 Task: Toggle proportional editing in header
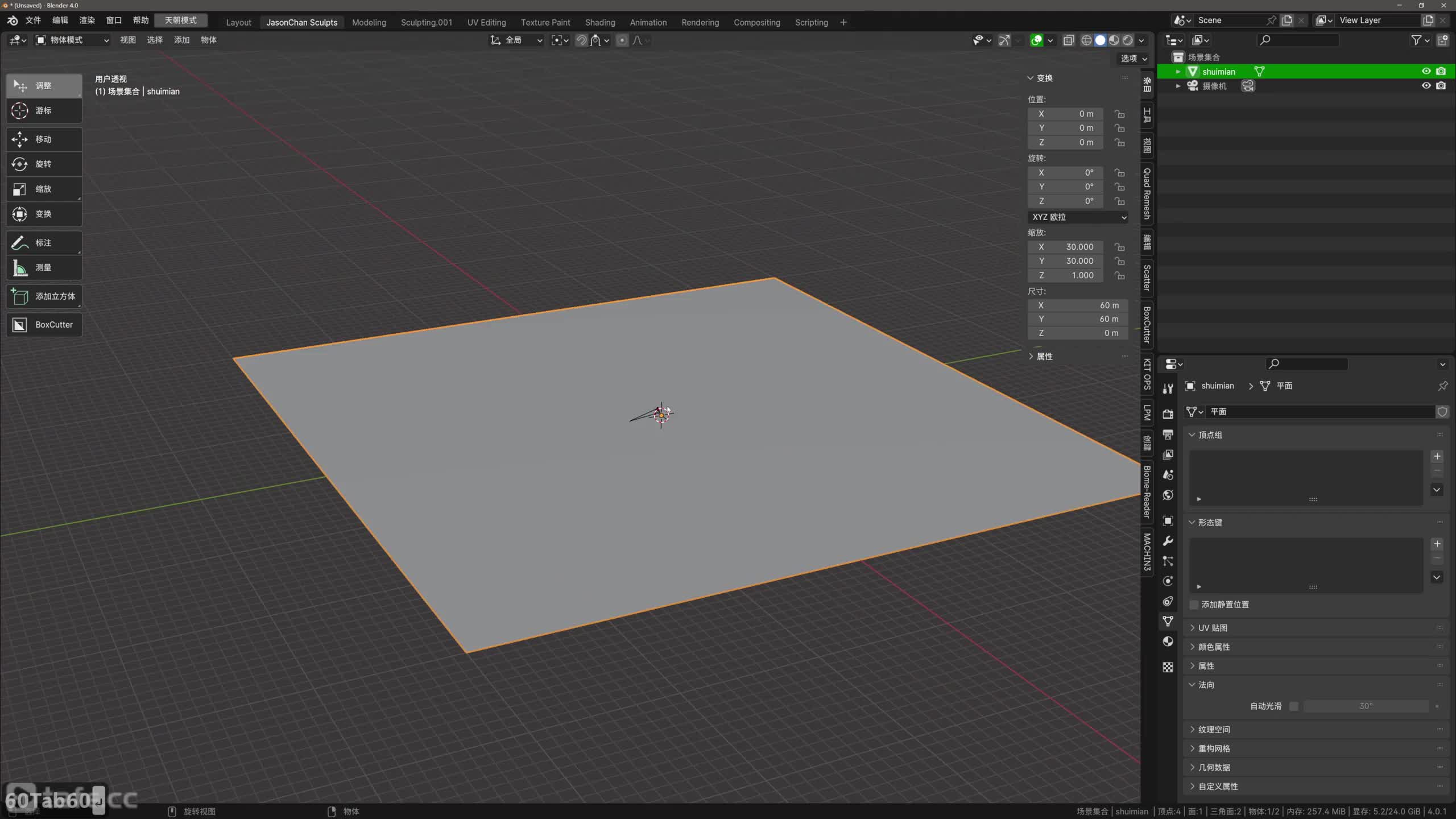622,40
